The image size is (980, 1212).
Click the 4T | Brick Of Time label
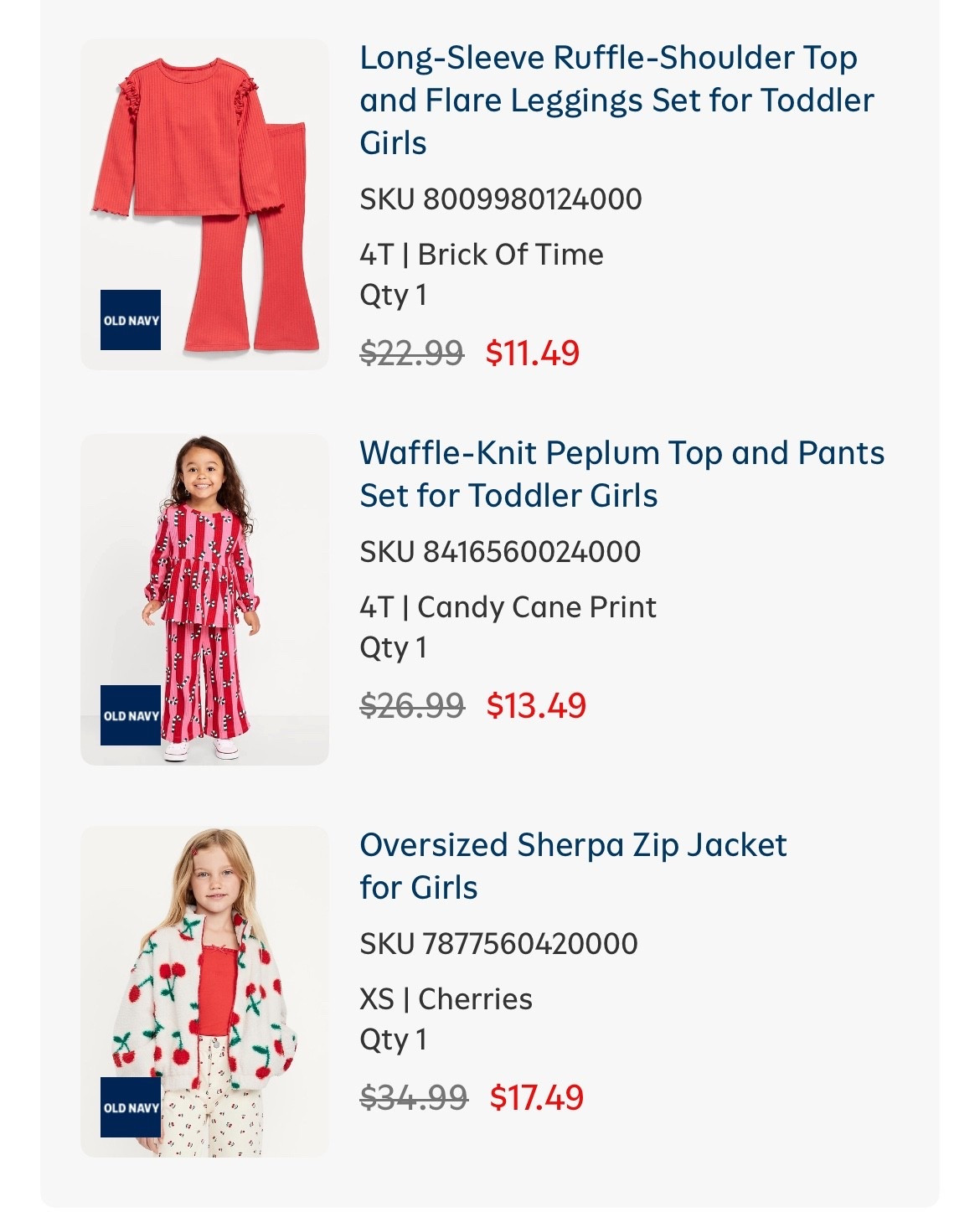(482, 255)
